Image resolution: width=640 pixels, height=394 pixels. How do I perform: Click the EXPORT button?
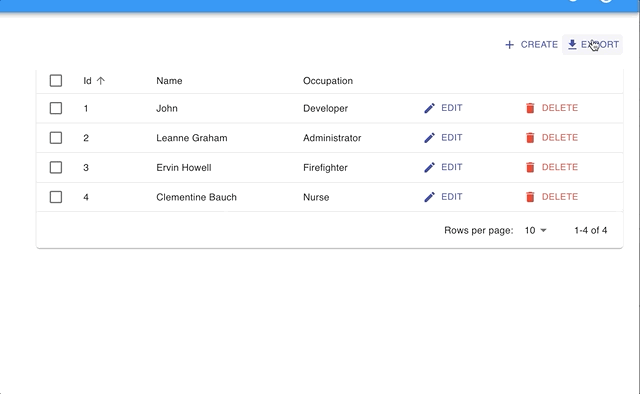pyautogui.click(x=593, y=45)
